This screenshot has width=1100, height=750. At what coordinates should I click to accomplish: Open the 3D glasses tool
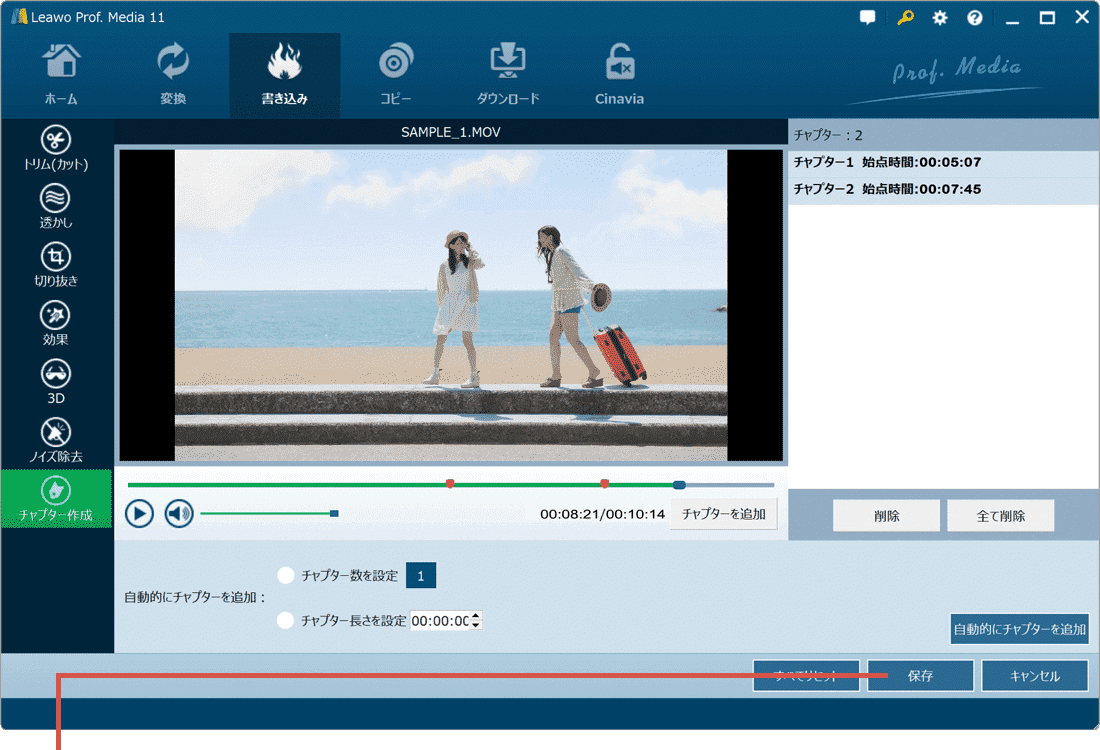pos(56,381)
